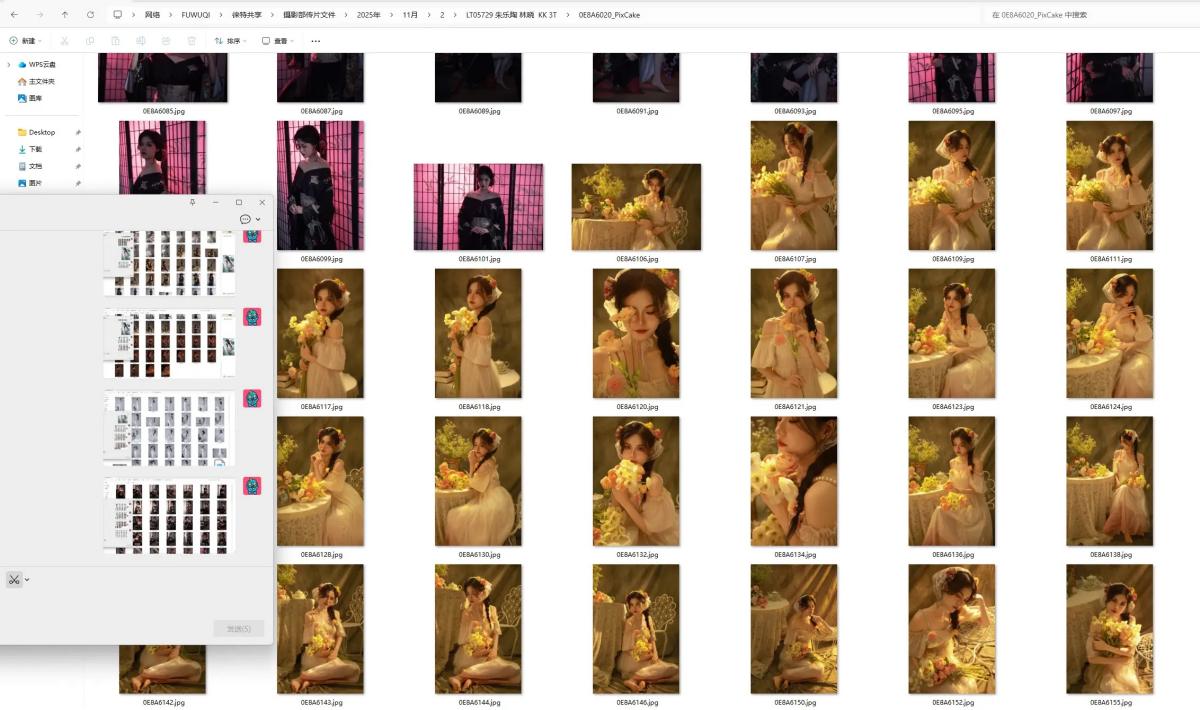Screen dimensions: 1200x710
Task: Click the Refresh icon in address bar
Action: pos(90,15)
